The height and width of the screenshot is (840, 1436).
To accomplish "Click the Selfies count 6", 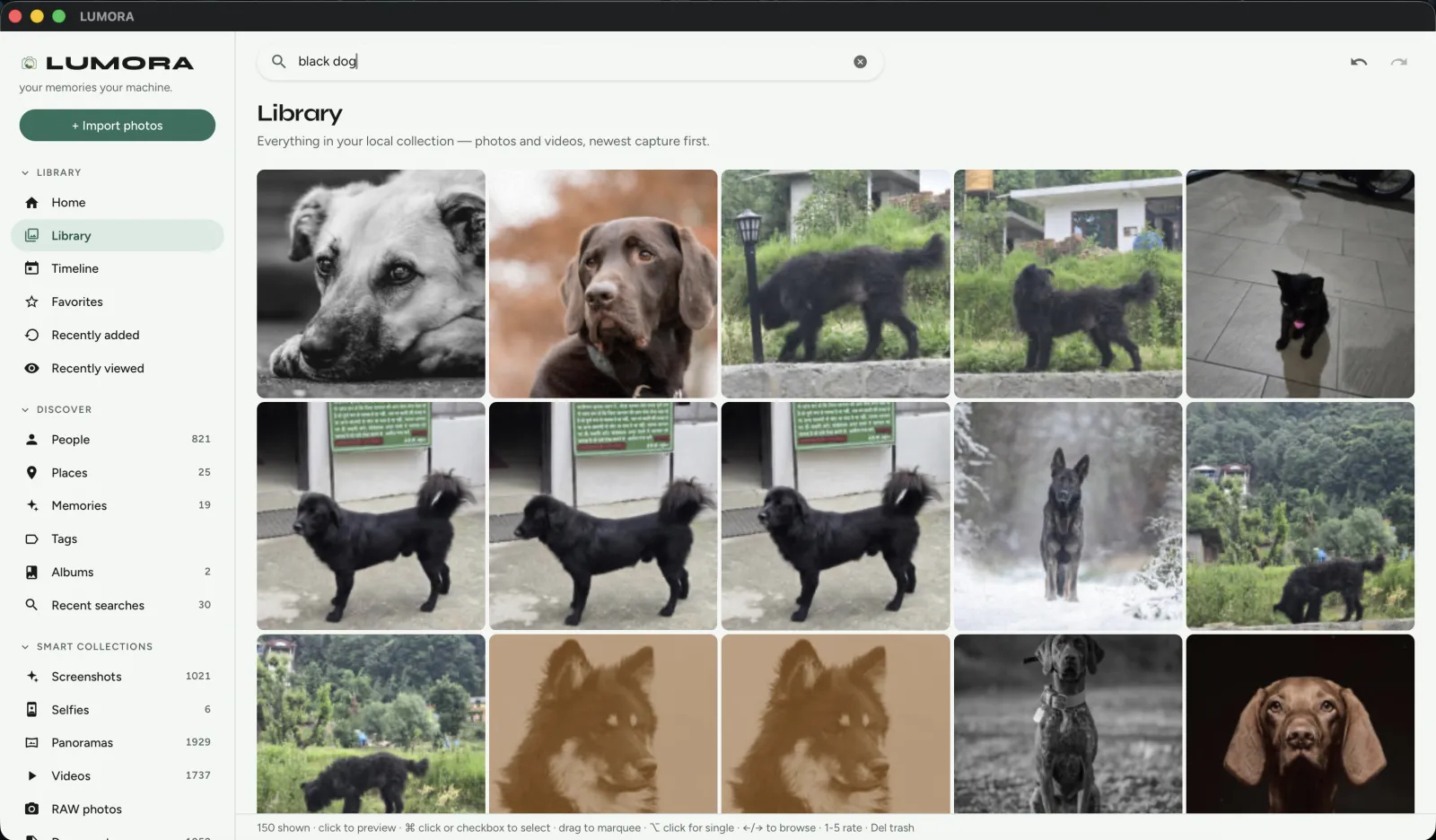I will point(207,710).
